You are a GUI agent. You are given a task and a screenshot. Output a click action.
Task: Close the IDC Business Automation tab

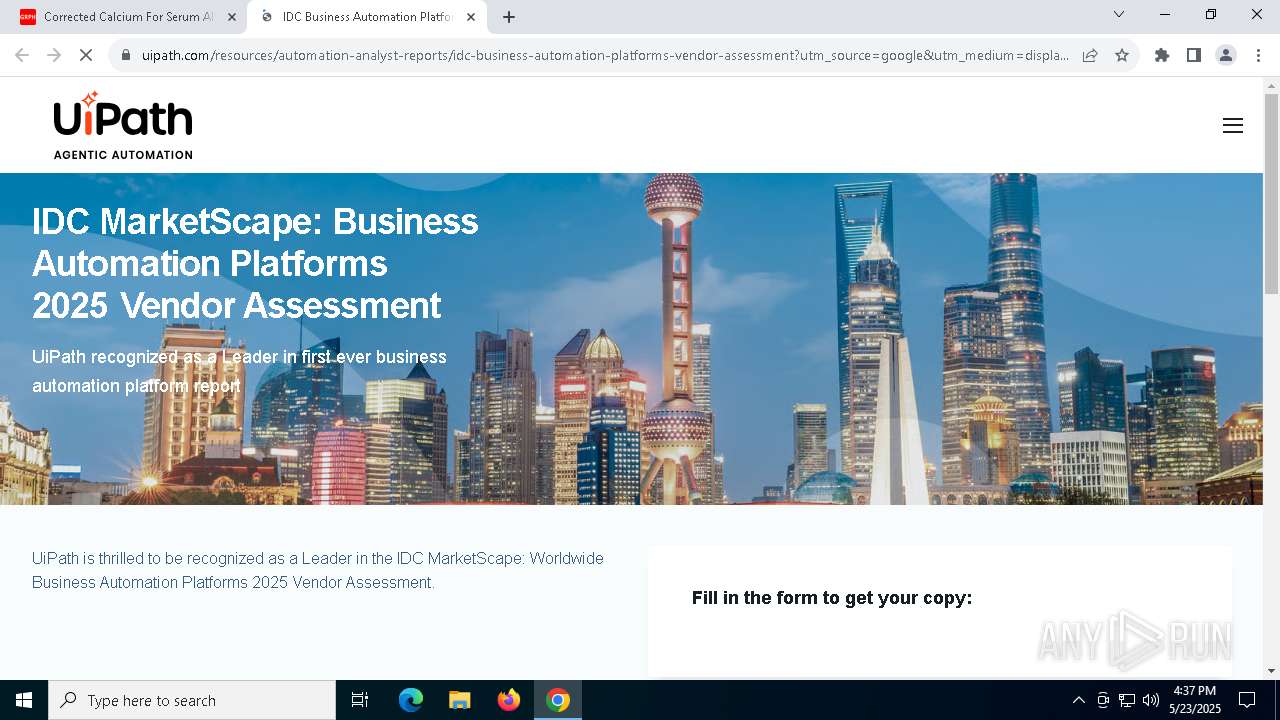tap(471, 17)
